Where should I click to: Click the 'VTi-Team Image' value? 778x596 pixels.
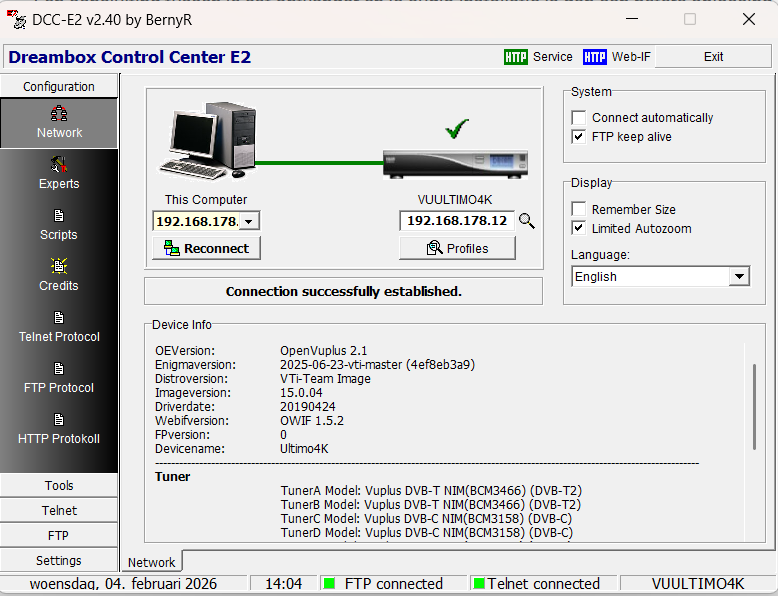tap(325, 379)
